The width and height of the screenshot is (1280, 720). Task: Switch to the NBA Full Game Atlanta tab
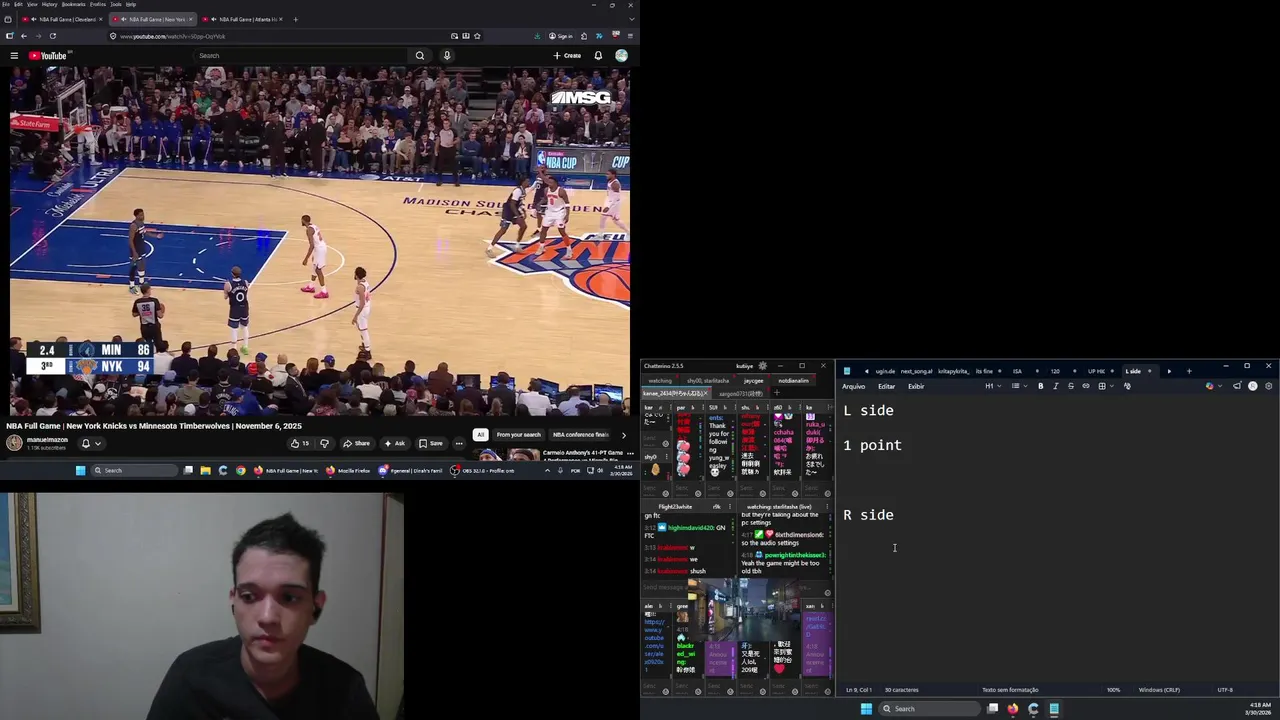pos(243,19)
